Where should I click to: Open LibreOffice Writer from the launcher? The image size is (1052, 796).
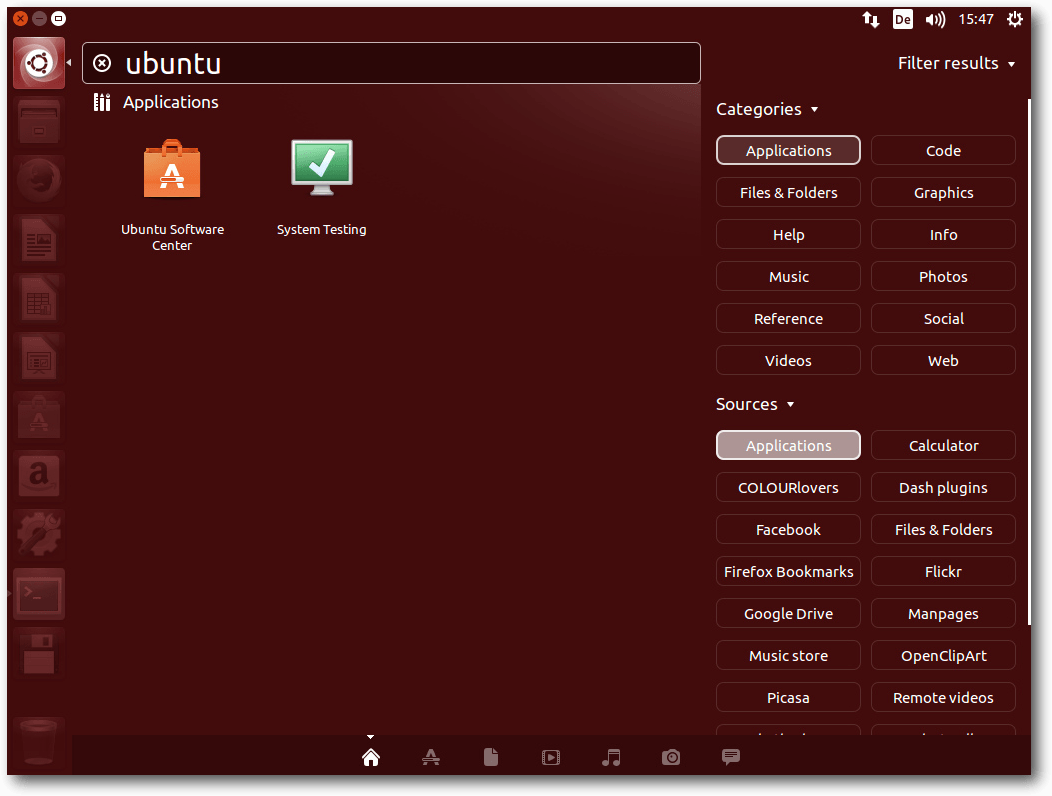pos(39,239)
